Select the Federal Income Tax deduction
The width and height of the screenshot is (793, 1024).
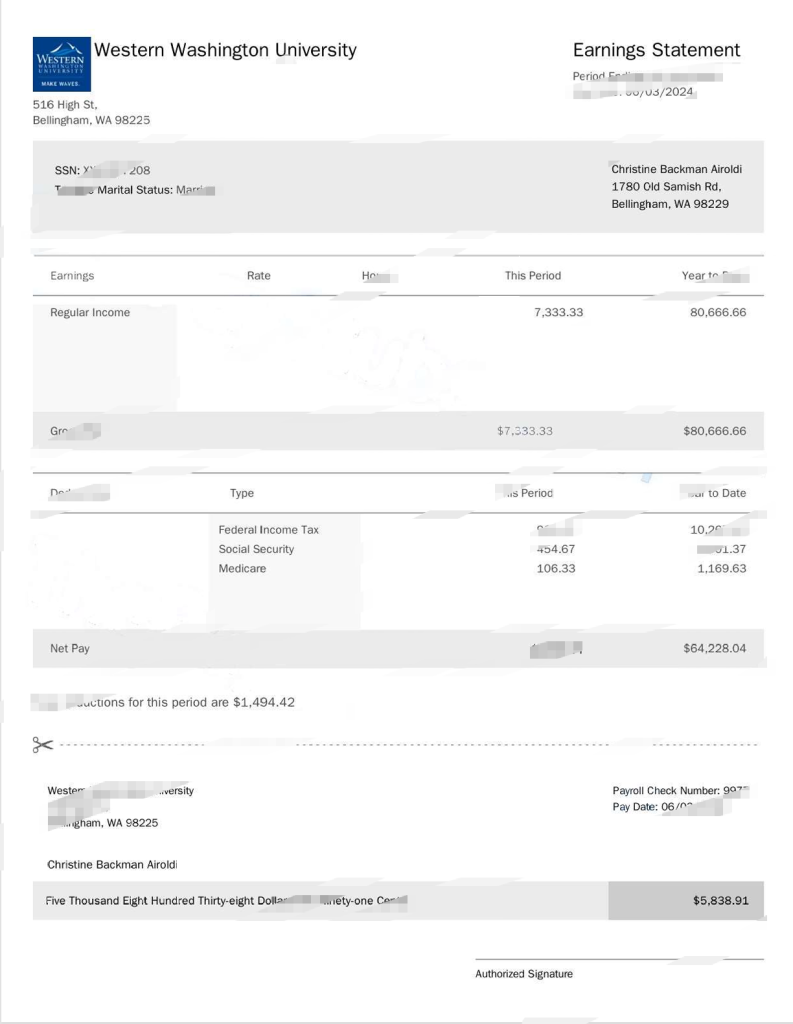click(x=268, y=530)
